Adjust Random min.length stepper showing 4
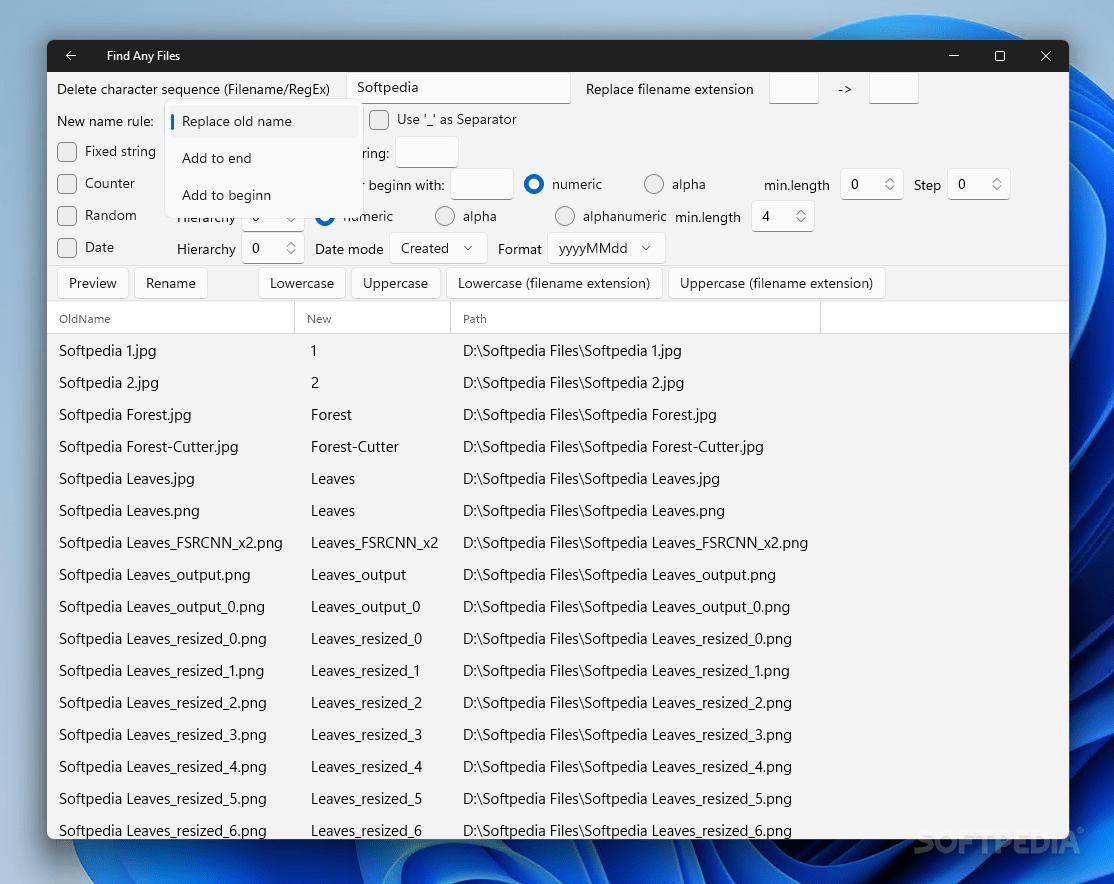 [x=801, y=216]
